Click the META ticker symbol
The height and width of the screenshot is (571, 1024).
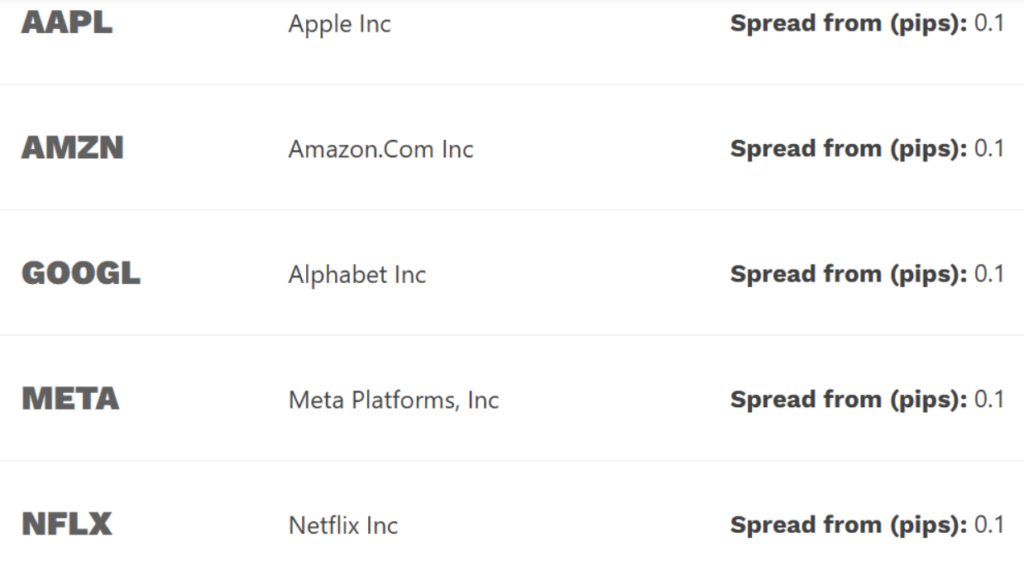(70, 399)
